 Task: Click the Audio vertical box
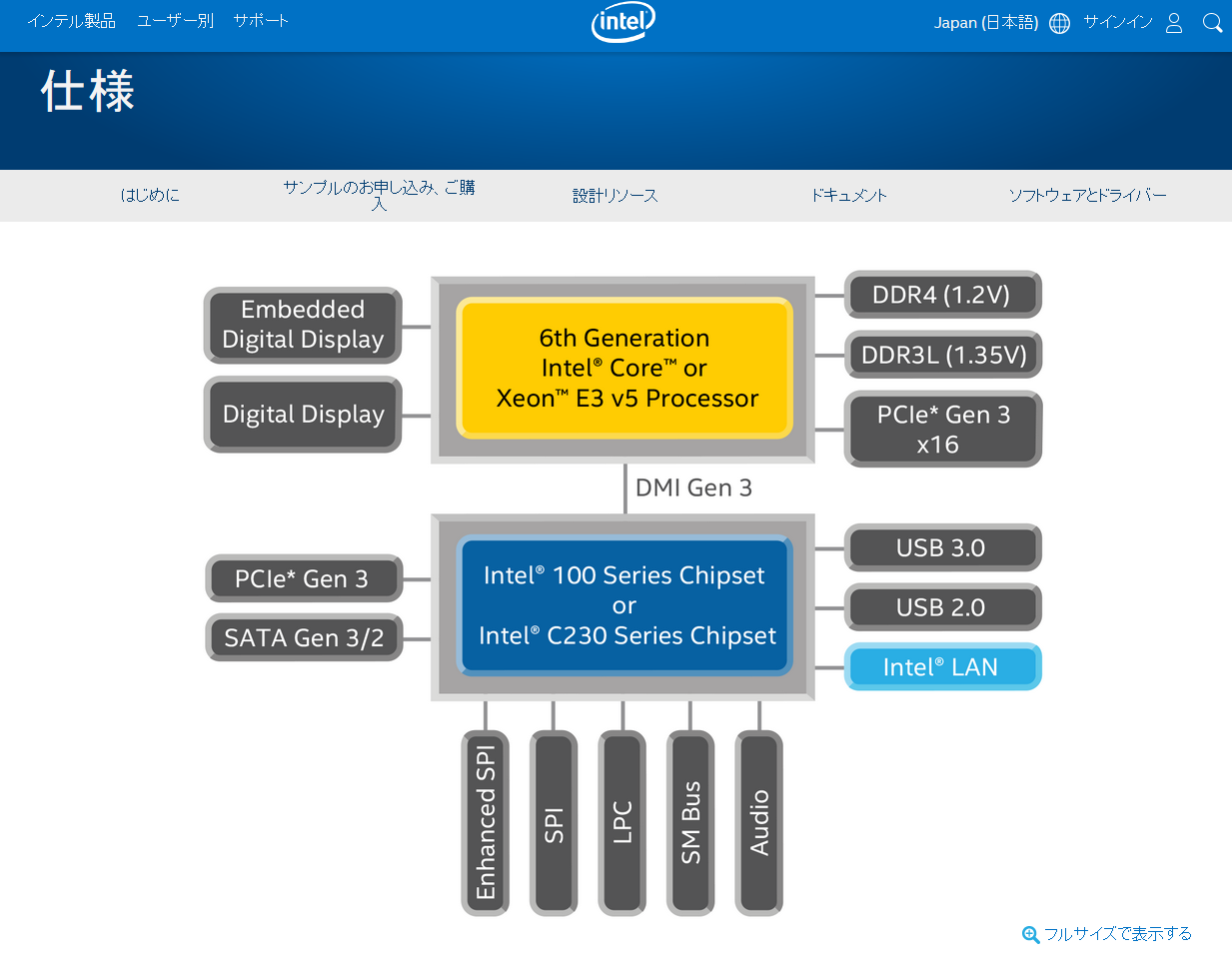tap(759, 823)
